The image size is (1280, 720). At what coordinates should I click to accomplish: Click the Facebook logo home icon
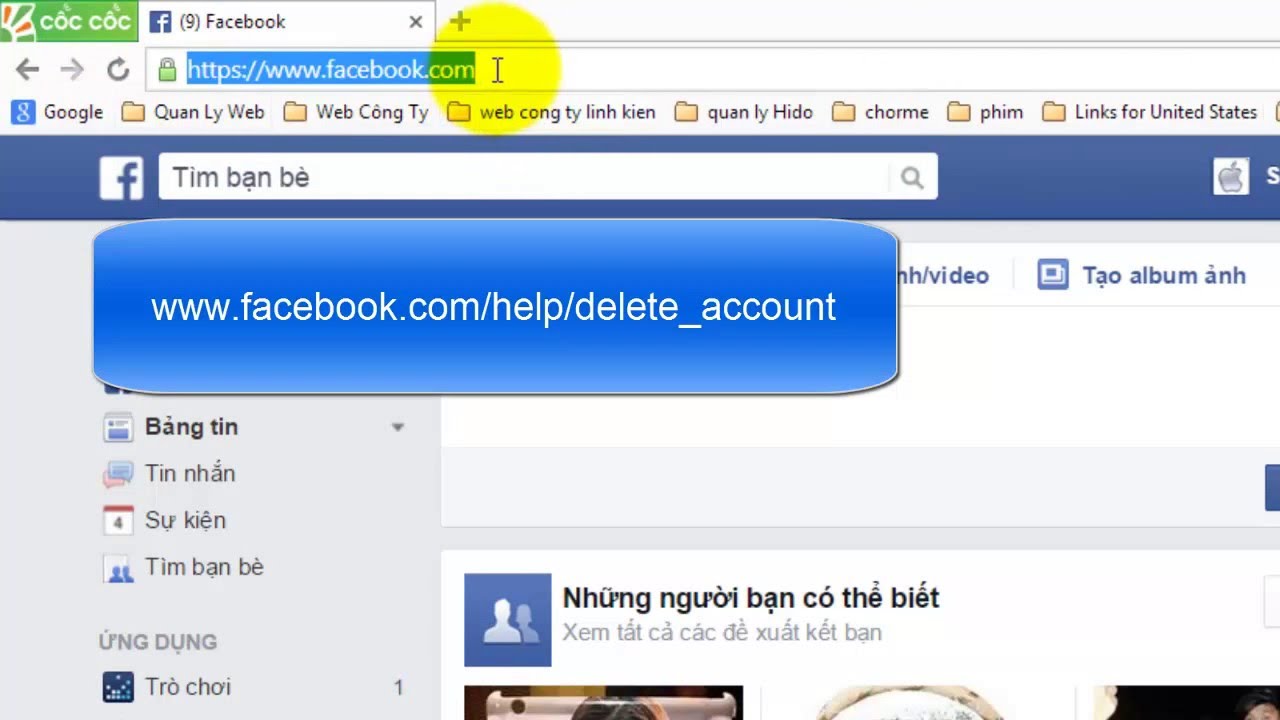(121, 178)
